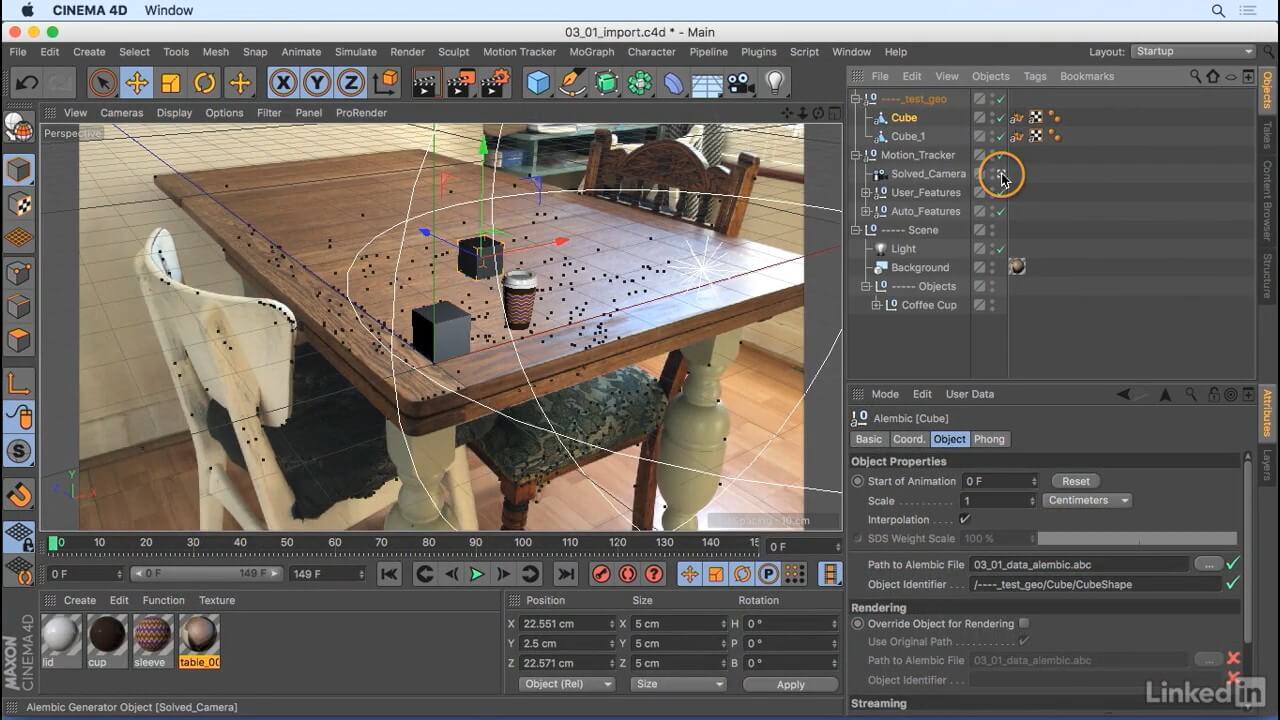The width and height of the screenshot is (1280, 720).
Task: Select the Rotate tool icon
Action: coord(205,83)
